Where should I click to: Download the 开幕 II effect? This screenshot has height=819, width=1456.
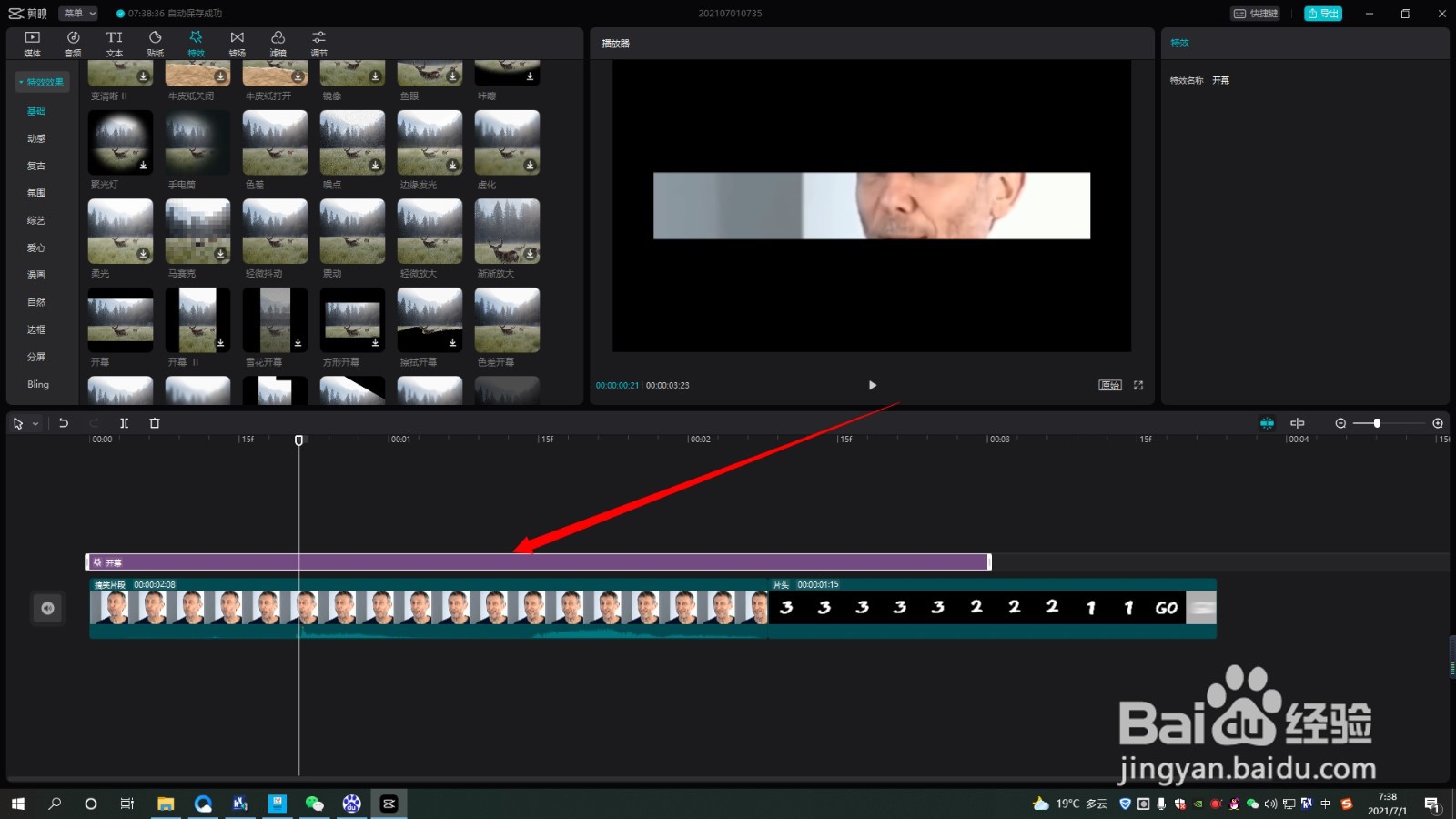tap(220, 343)
